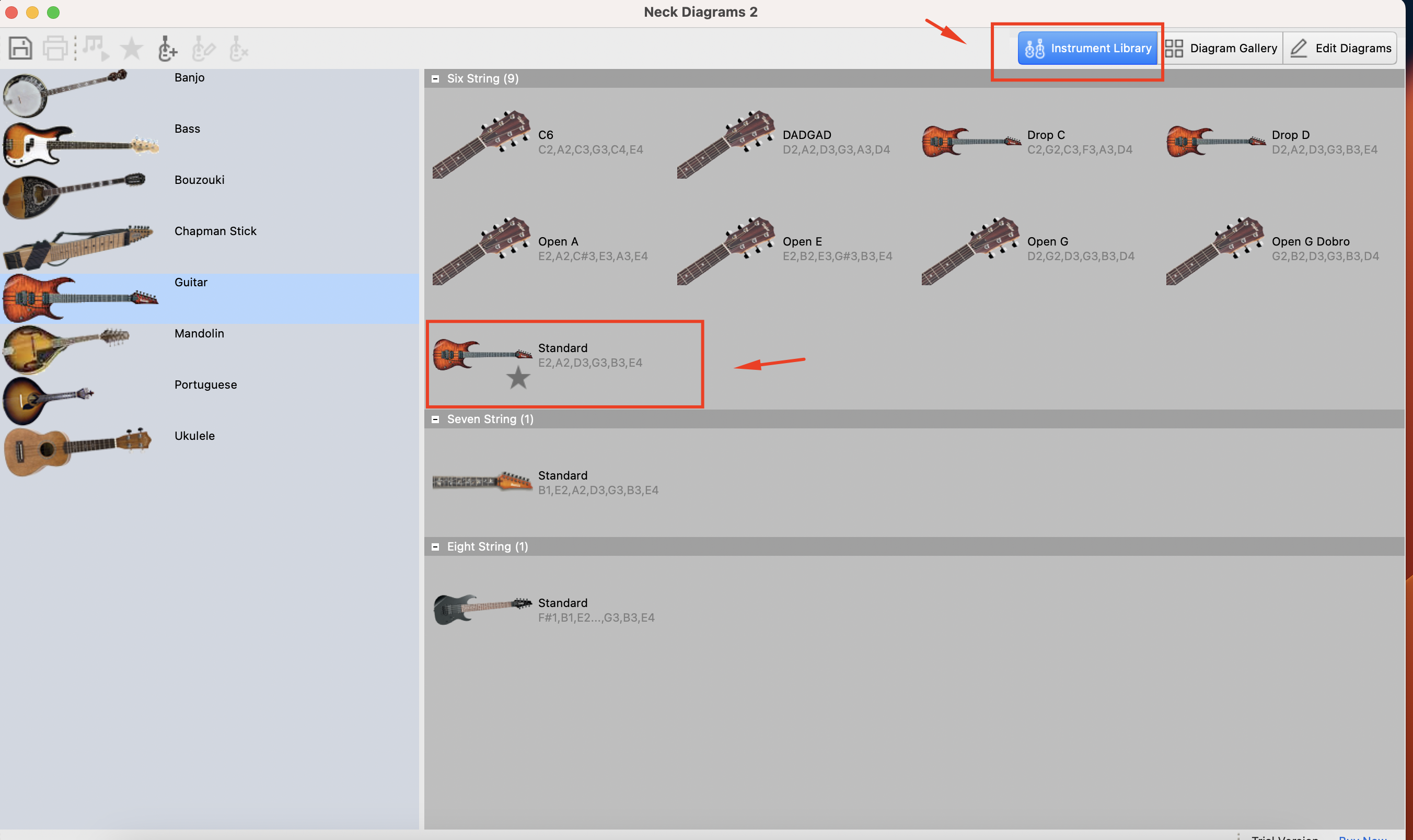Switch to the Diagram Gallery tab

point(1221,48)
